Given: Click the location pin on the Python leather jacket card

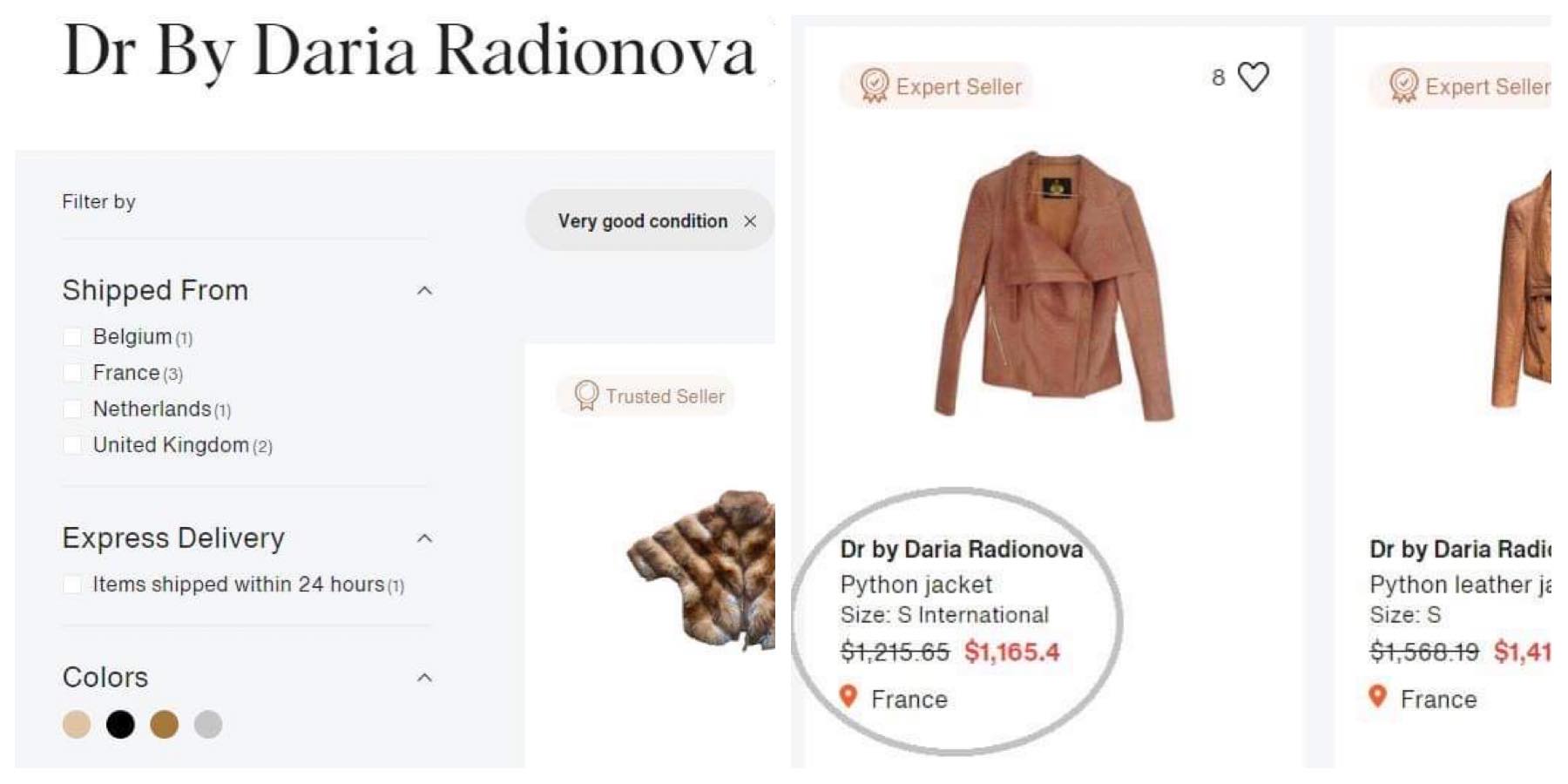Looking at the screenshot, I should 1377,697.
